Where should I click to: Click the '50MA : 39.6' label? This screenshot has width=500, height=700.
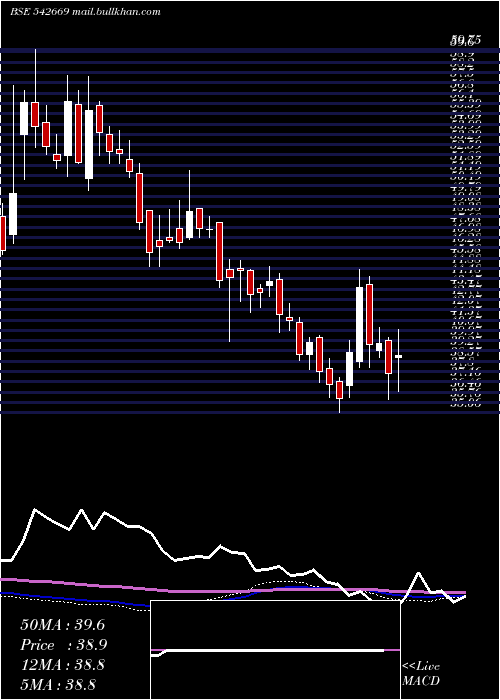pos(62,625)
